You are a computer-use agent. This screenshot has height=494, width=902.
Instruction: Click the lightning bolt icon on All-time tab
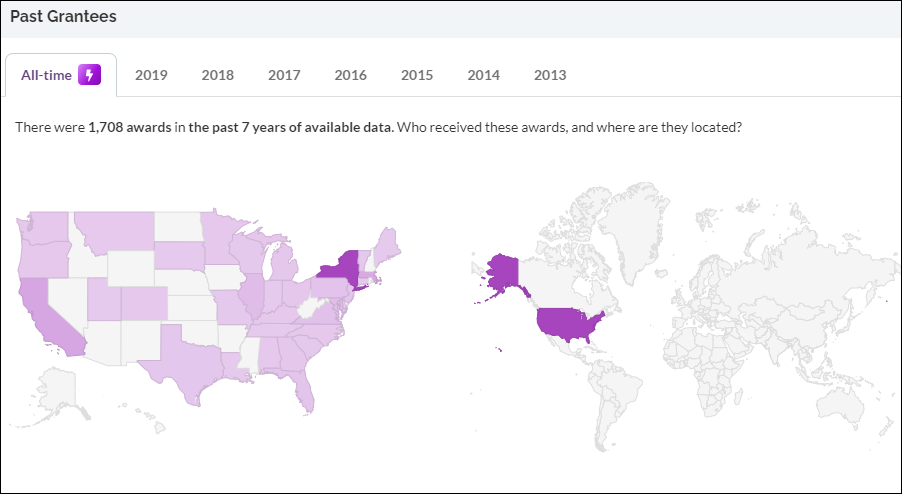coord(91,75)
